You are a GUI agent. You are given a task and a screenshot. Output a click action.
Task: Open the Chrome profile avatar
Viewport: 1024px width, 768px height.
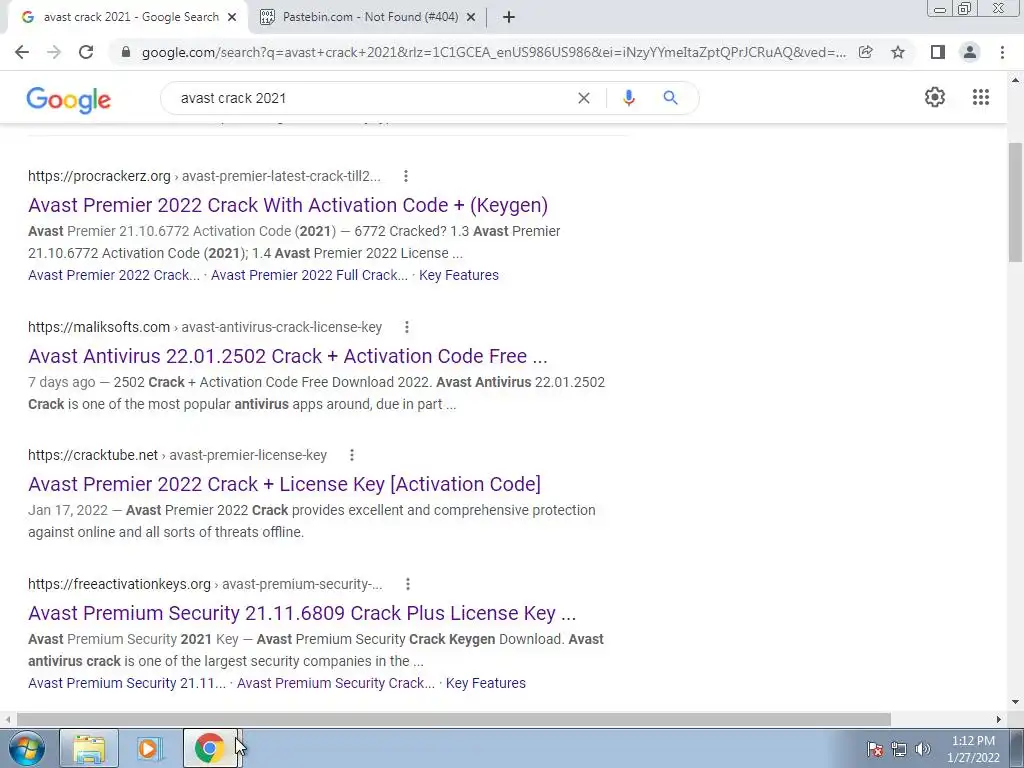(970, 52)
